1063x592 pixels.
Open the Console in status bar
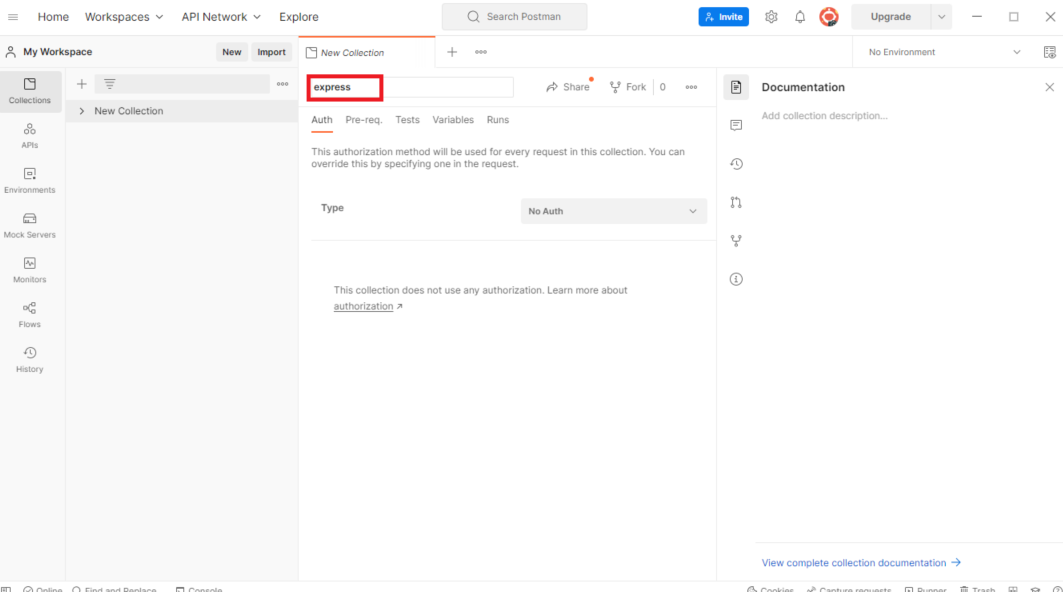click(x=199, y=589)
